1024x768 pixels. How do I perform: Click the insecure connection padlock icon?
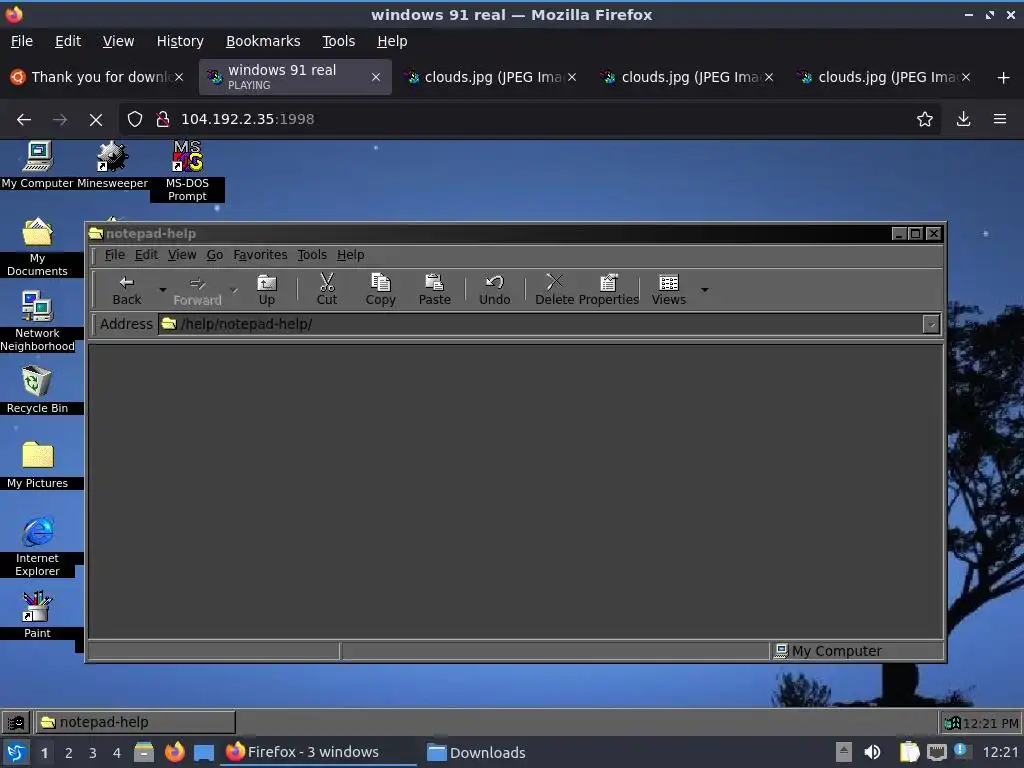pyautogui.click(x=163, y=120)
